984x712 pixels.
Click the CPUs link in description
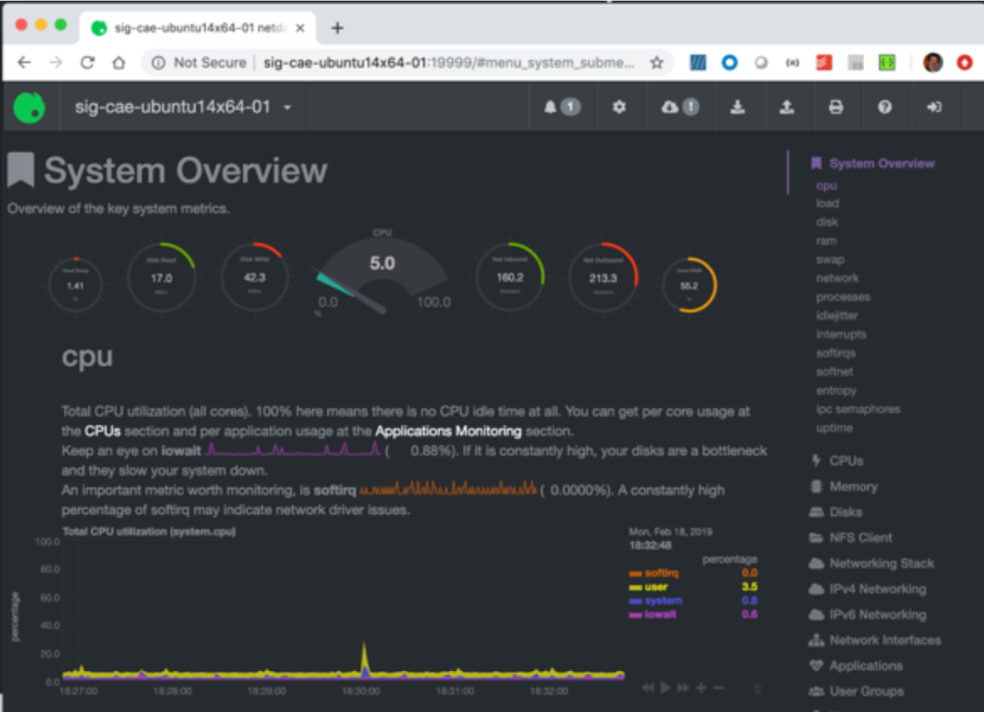(102, 432)
